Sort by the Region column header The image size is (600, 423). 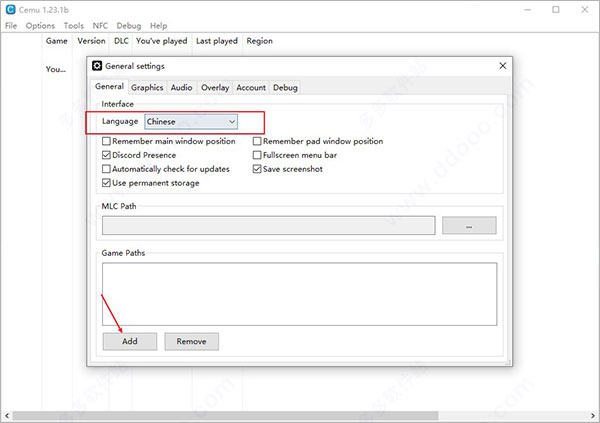pos(259,41)
